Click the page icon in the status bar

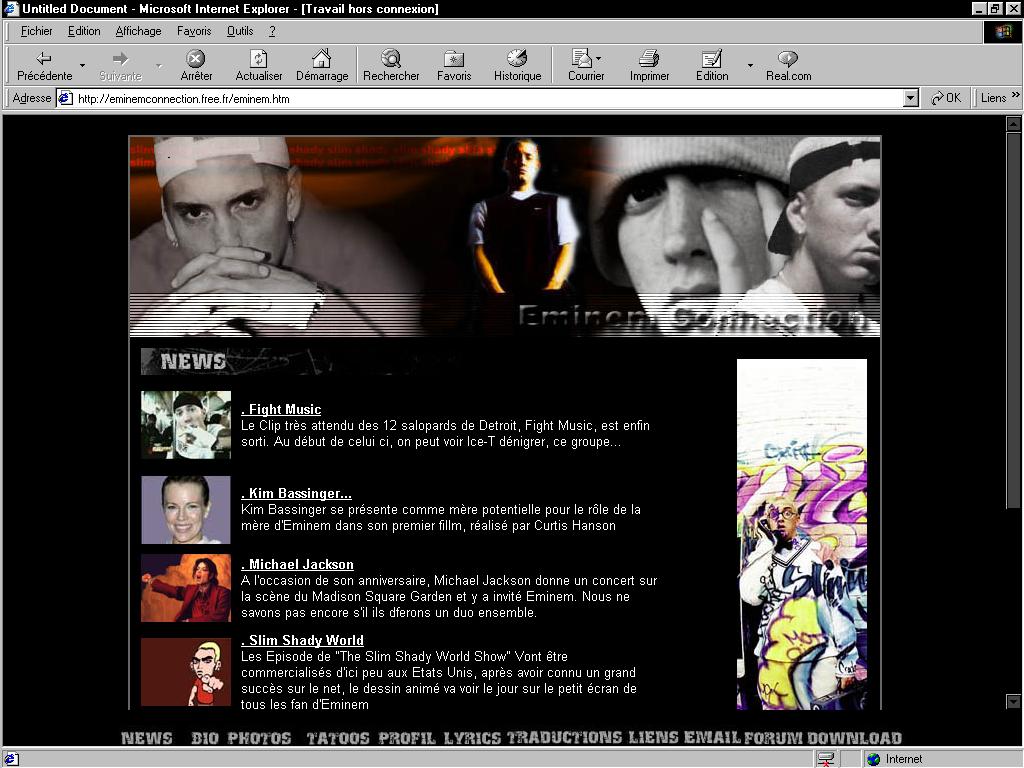[x=12, y=759]
